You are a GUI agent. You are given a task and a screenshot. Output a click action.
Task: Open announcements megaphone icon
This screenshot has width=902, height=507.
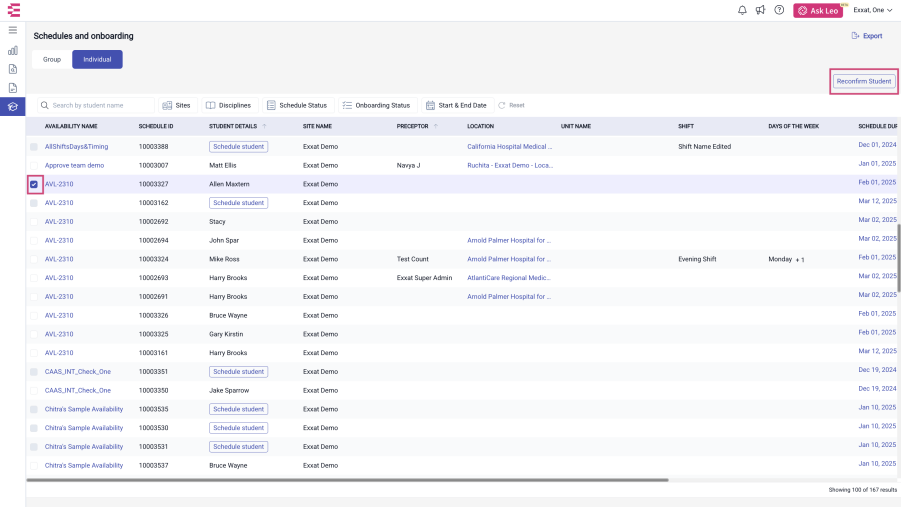(x=760, y=10)
